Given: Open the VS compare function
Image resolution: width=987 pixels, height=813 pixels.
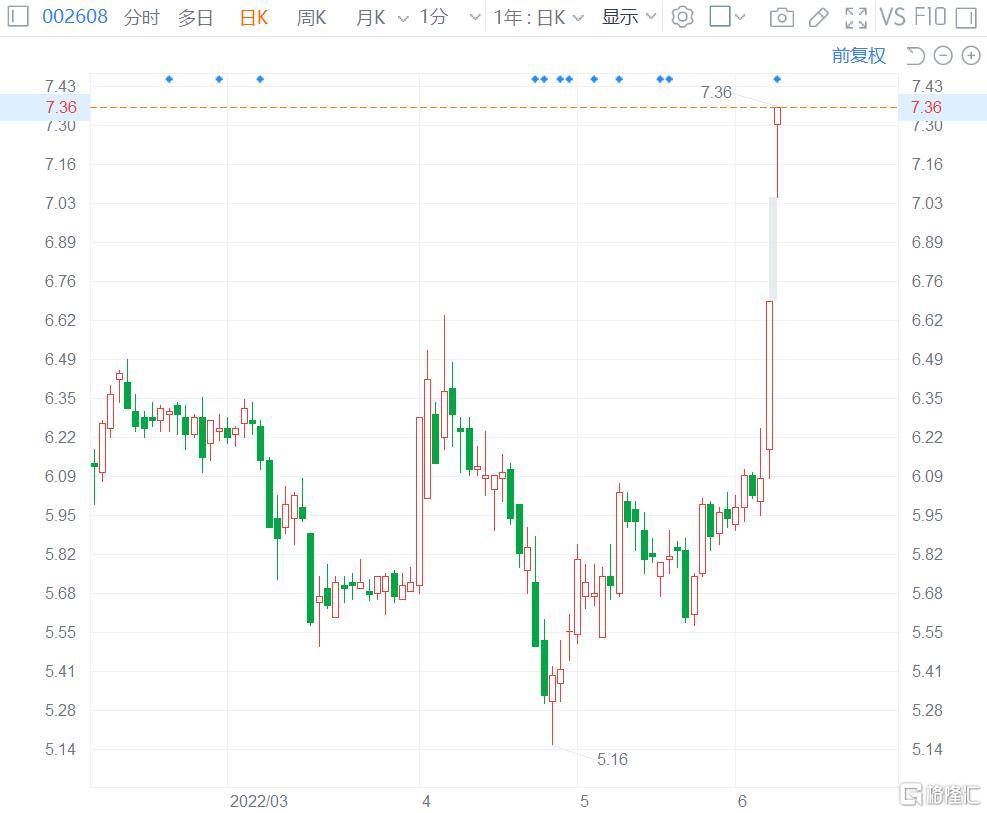Looking at the screenshot, I should point(893,17).
